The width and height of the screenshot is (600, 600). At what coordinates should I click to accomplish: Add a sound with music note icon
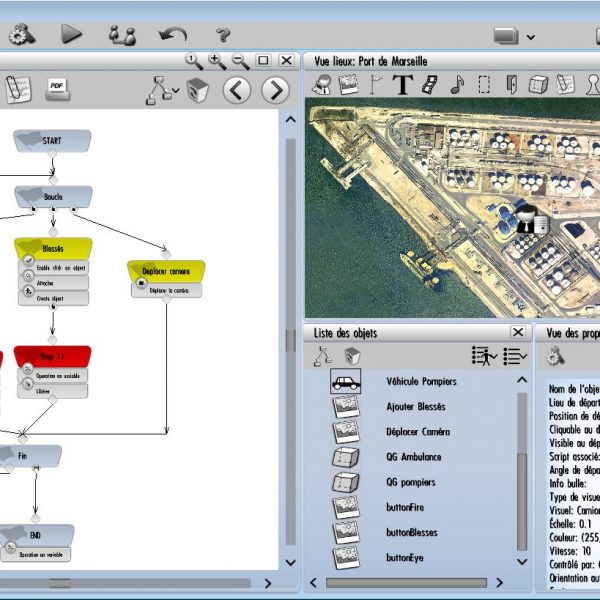coord(457,84)
